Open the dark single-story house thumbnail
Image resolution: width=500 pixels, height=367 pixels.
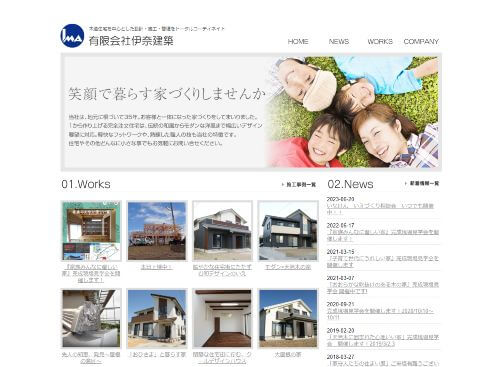222,231
